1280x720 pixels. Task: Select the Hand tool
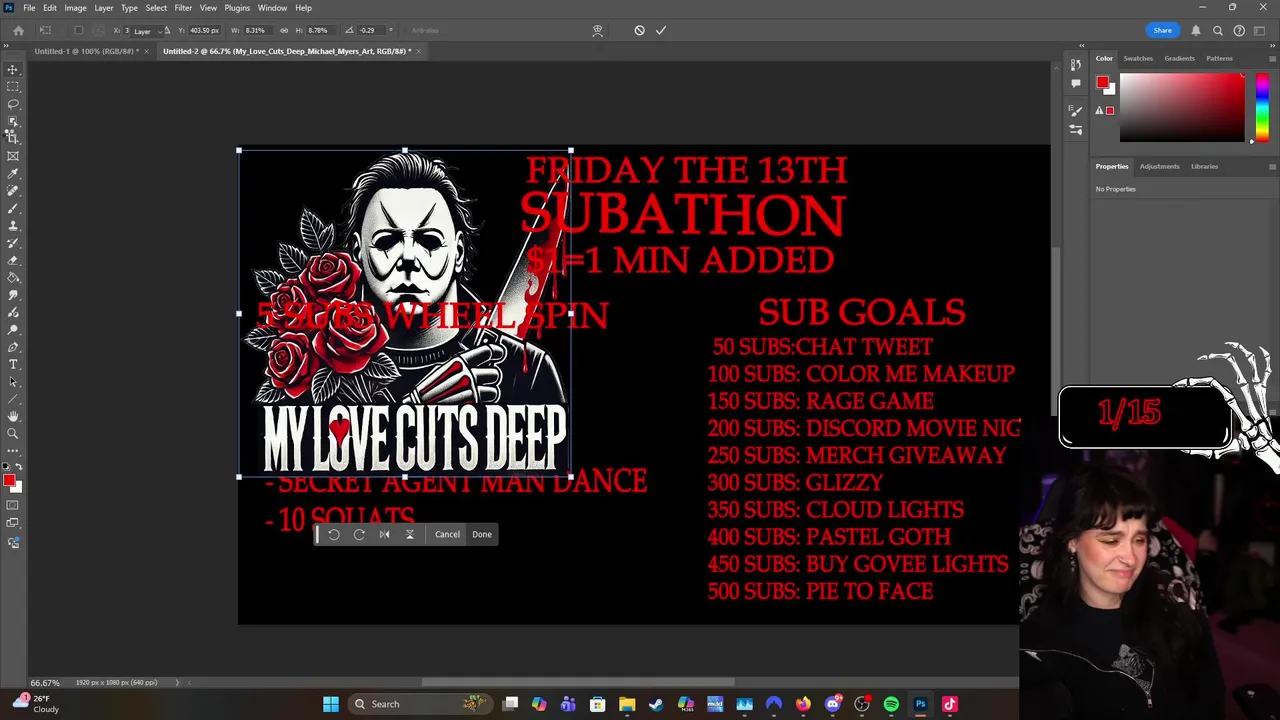click(13, 416)
